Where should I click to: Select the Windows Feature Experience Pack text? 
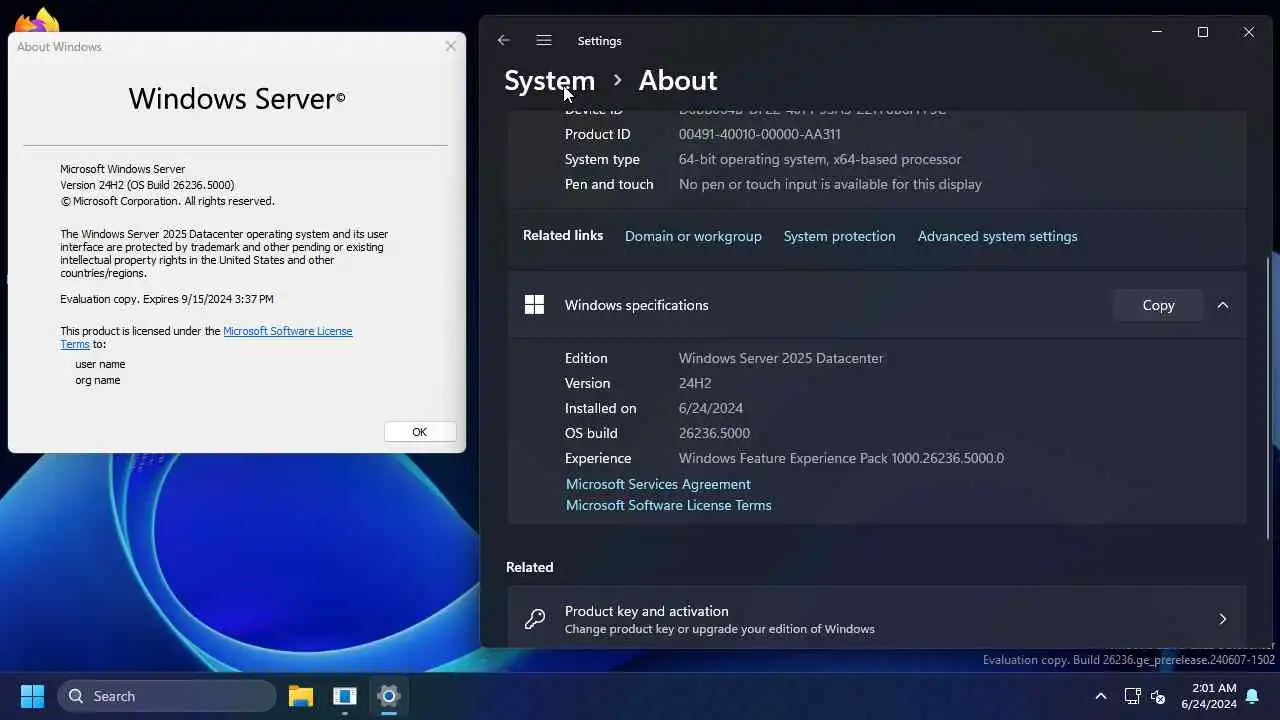pos(841,458)
